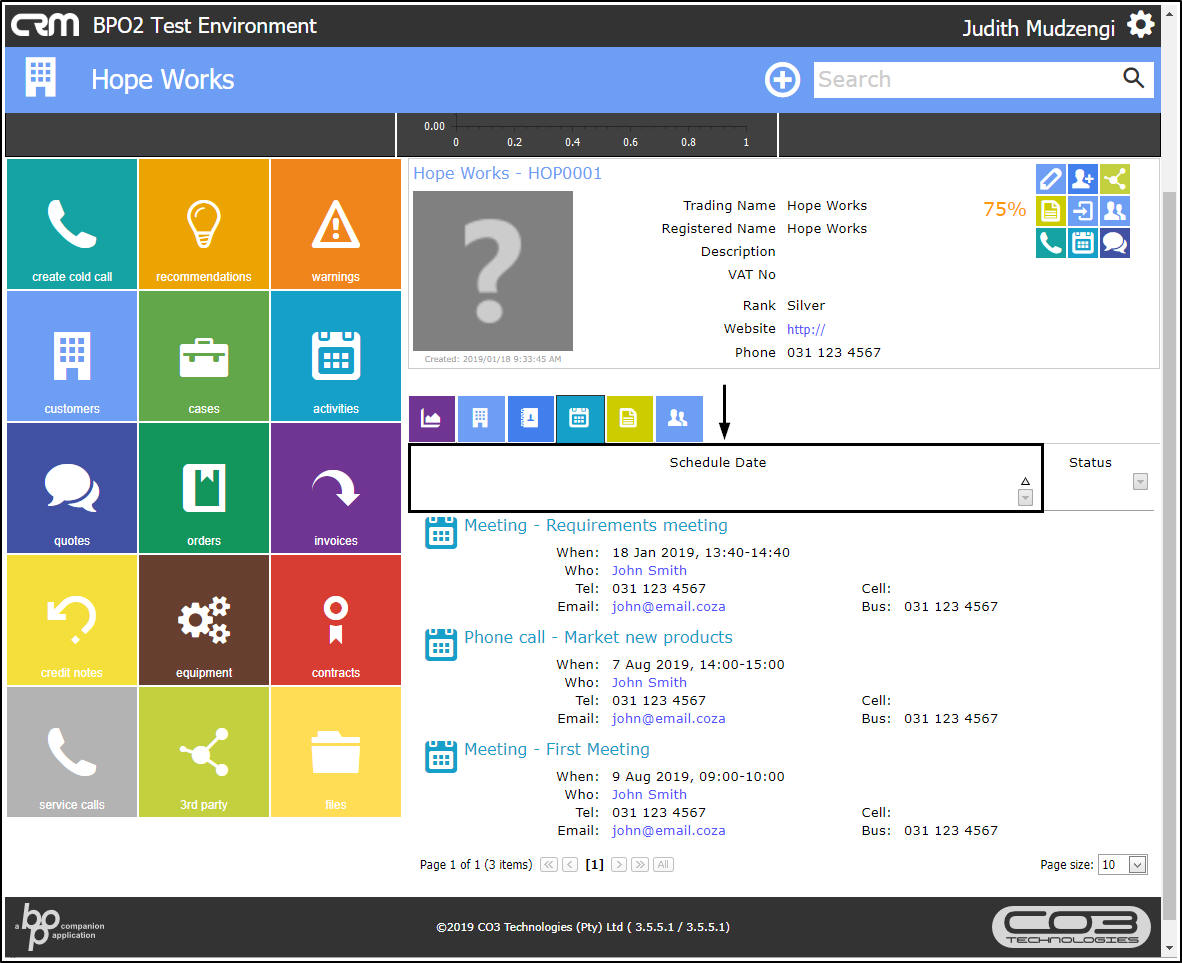
Task: Open Meeting - First Meeting activity
Action: point(556,750)
